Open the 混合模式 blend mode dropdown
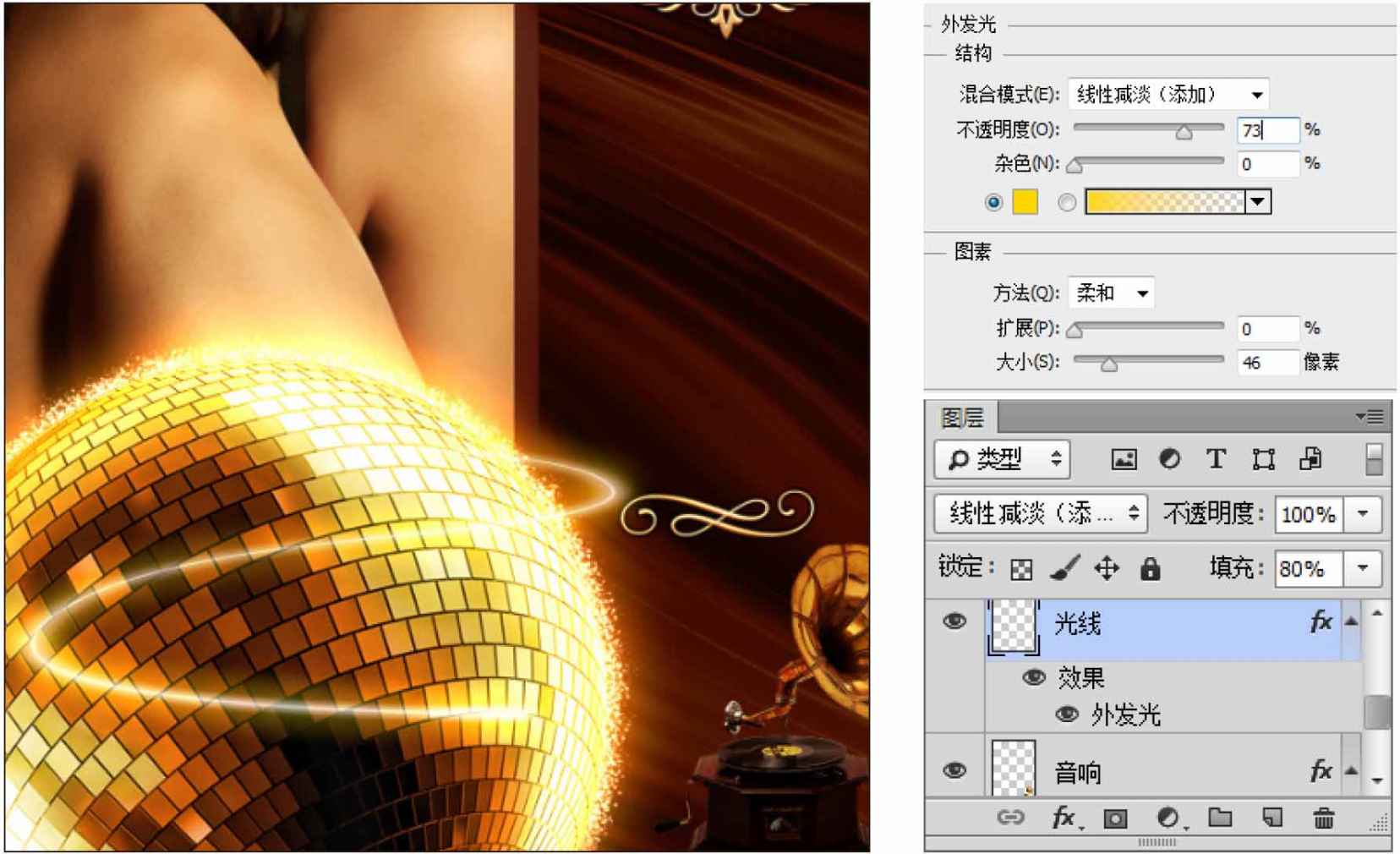The image size is (1400, 854). 1169,94
